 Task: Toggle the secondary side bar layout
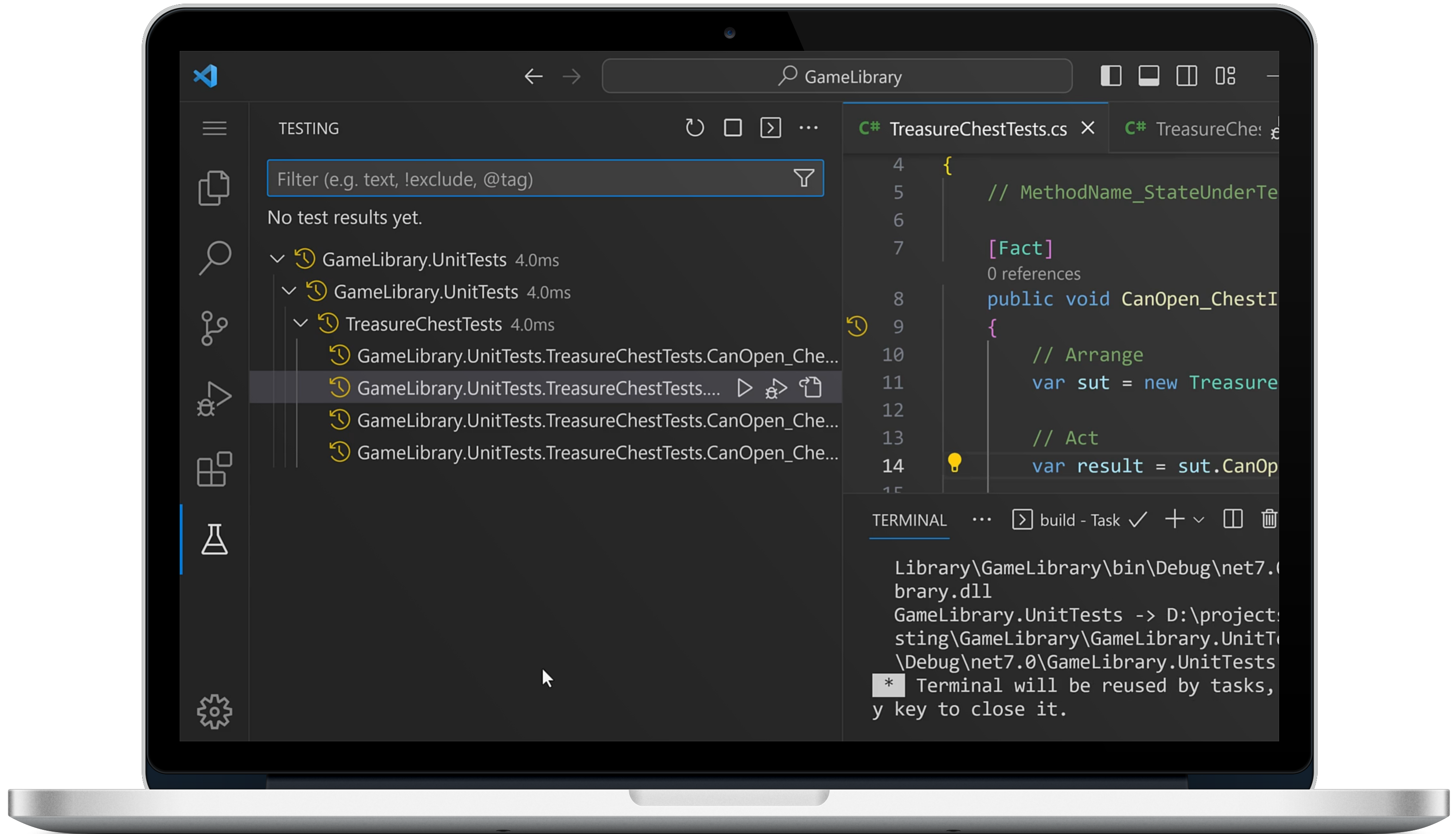pos(1186,76)
